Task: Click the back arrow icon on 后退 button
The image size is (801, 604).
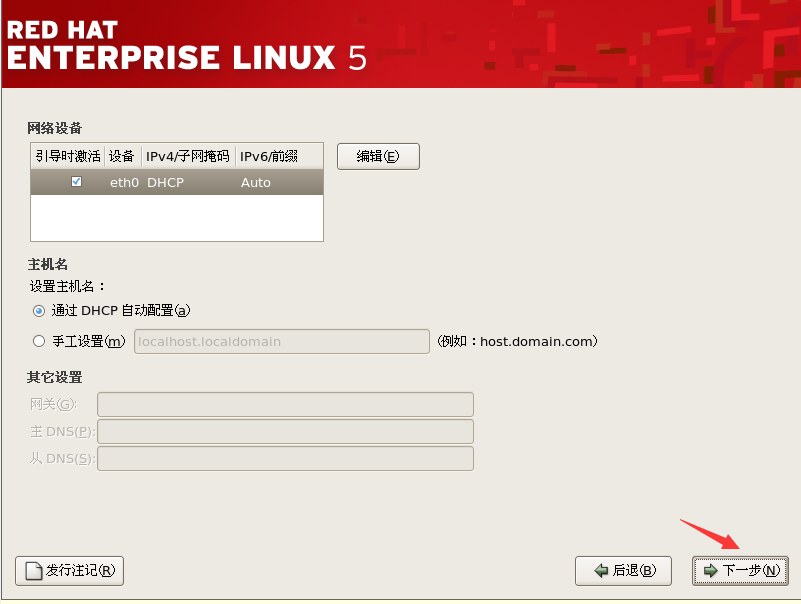Action: coord(601,570)
